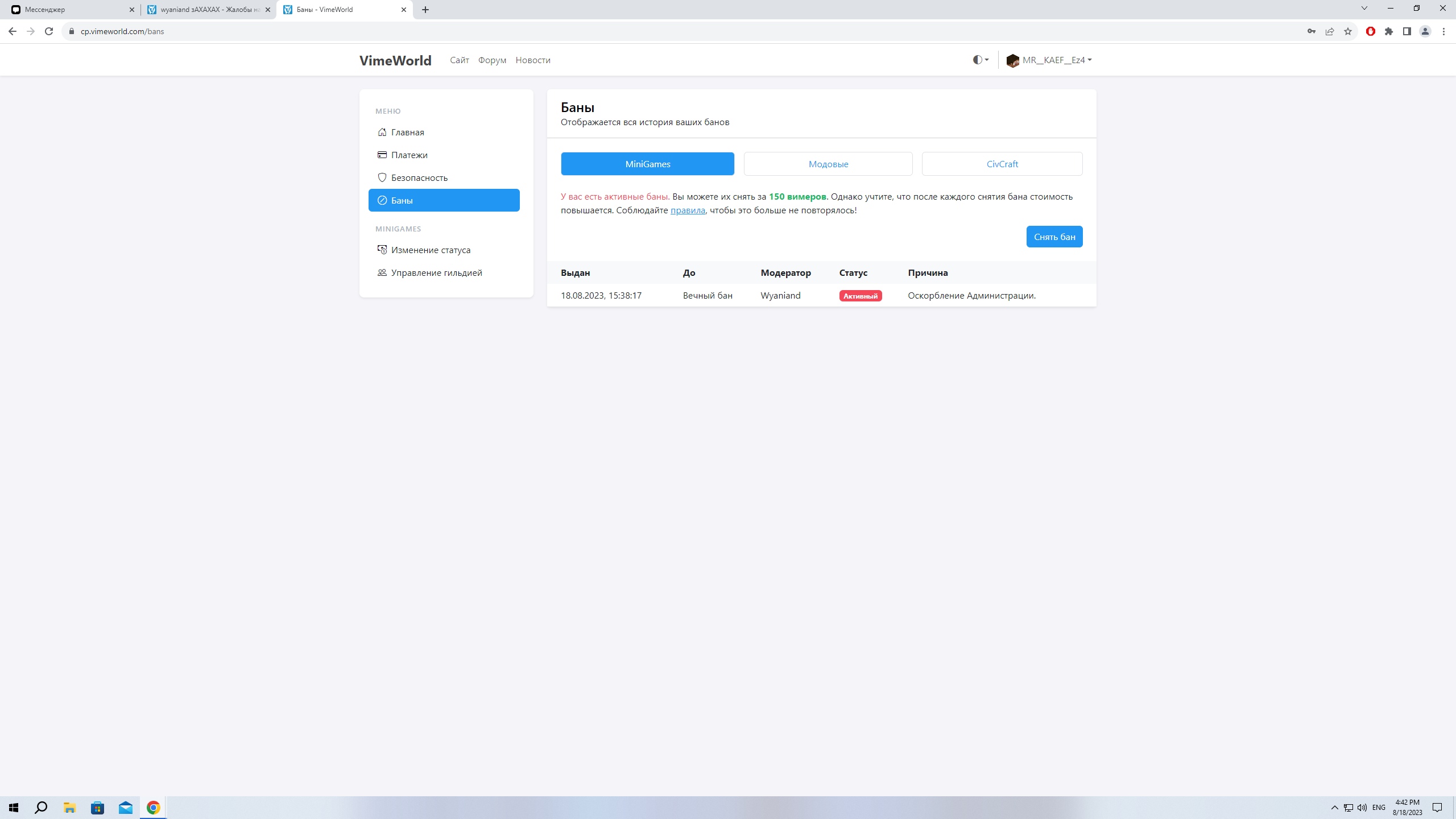Click the status change icon in MiniGames
The width and height of the screenshot is (1456, 819).
(x=382, y=250)
